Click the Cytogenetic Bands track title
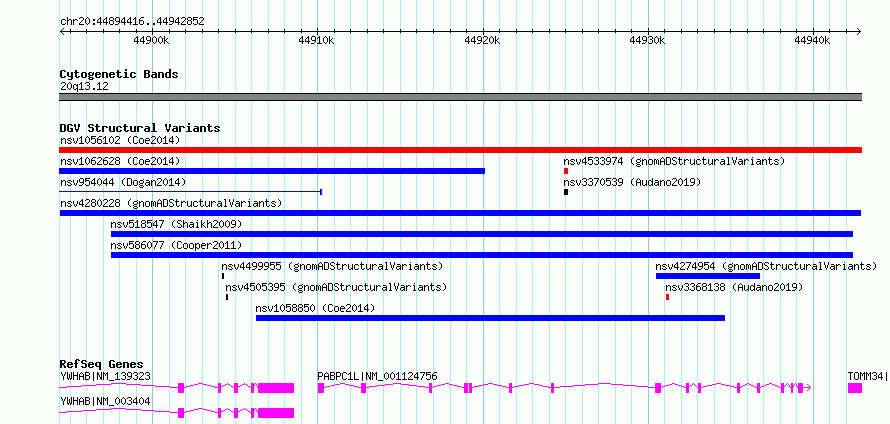890x424 pixels. 119,74
